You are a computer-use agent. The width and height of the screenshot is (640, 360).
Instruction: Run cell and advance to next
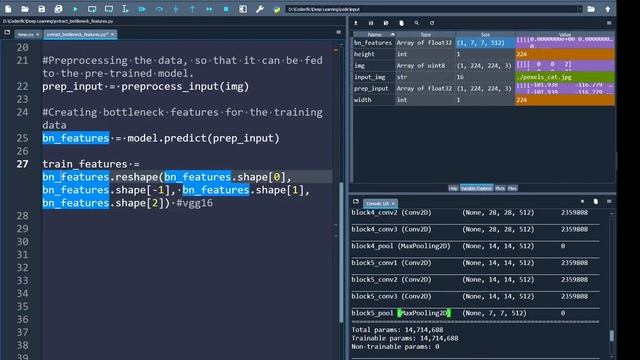pos(109,9)
